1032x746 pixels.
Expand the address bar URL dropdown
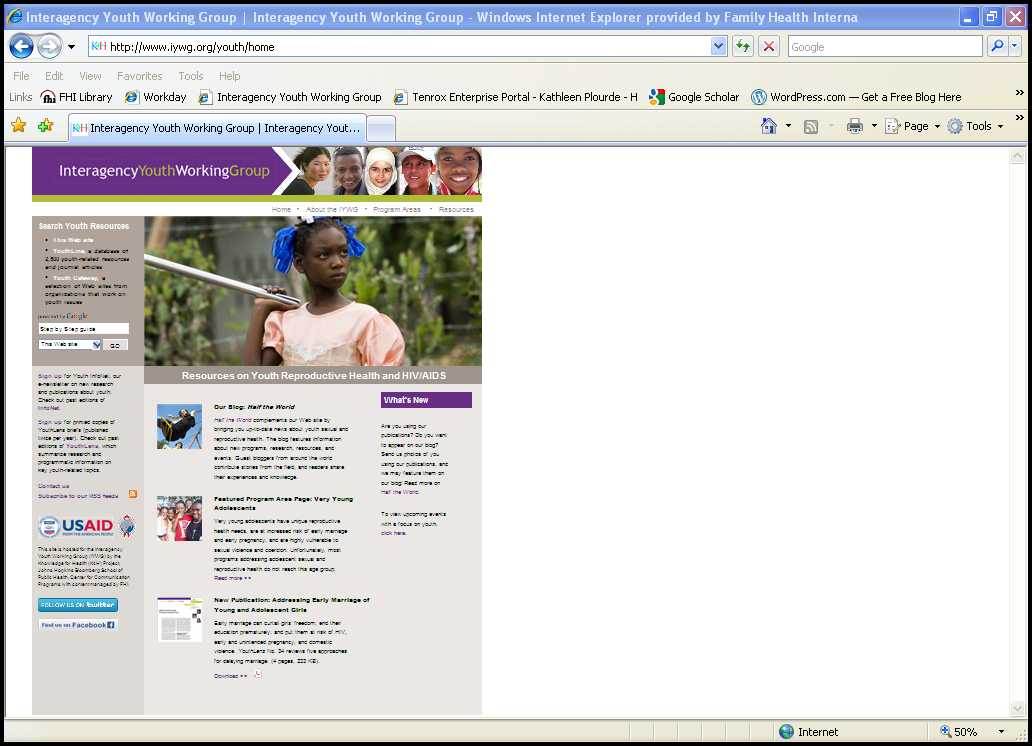tap(718, 46)
